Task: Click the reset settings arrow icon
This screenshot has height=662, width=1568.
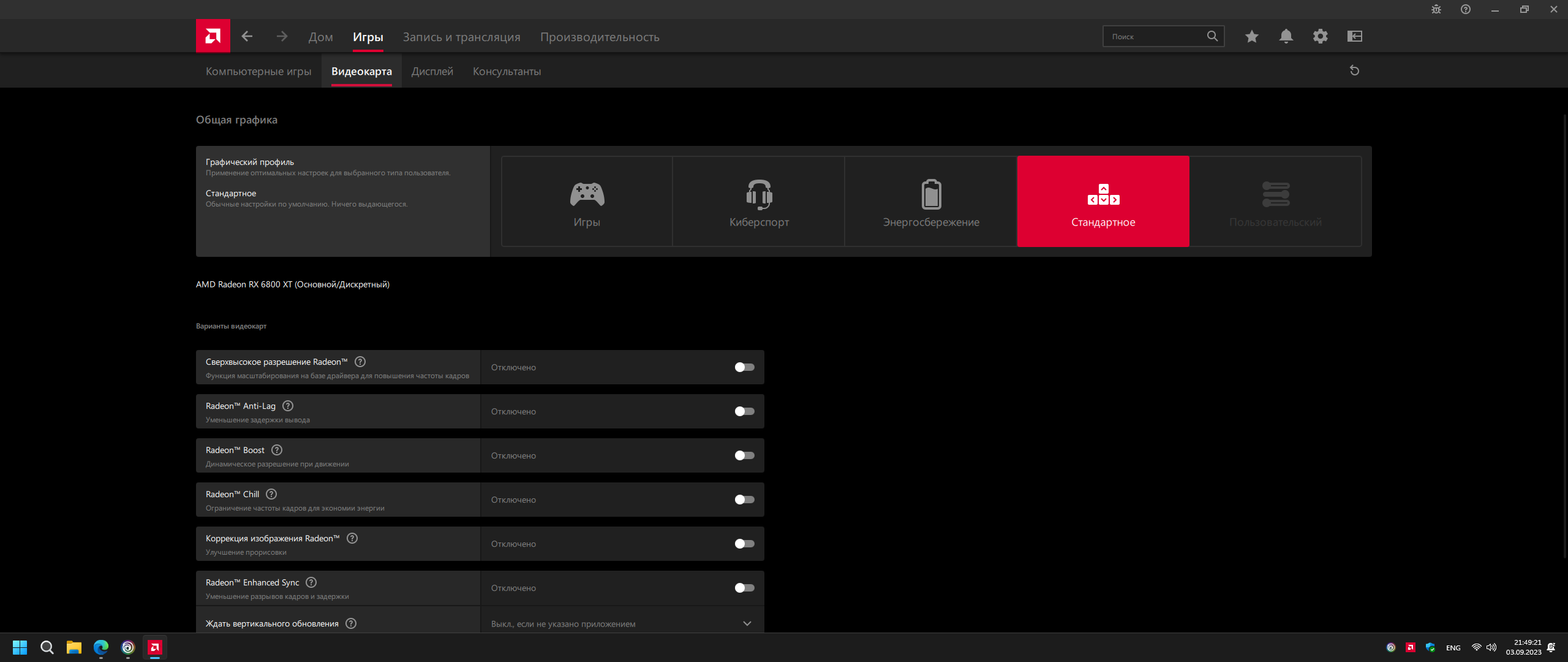Action: pyautogui.click(x=1354, y=70)
